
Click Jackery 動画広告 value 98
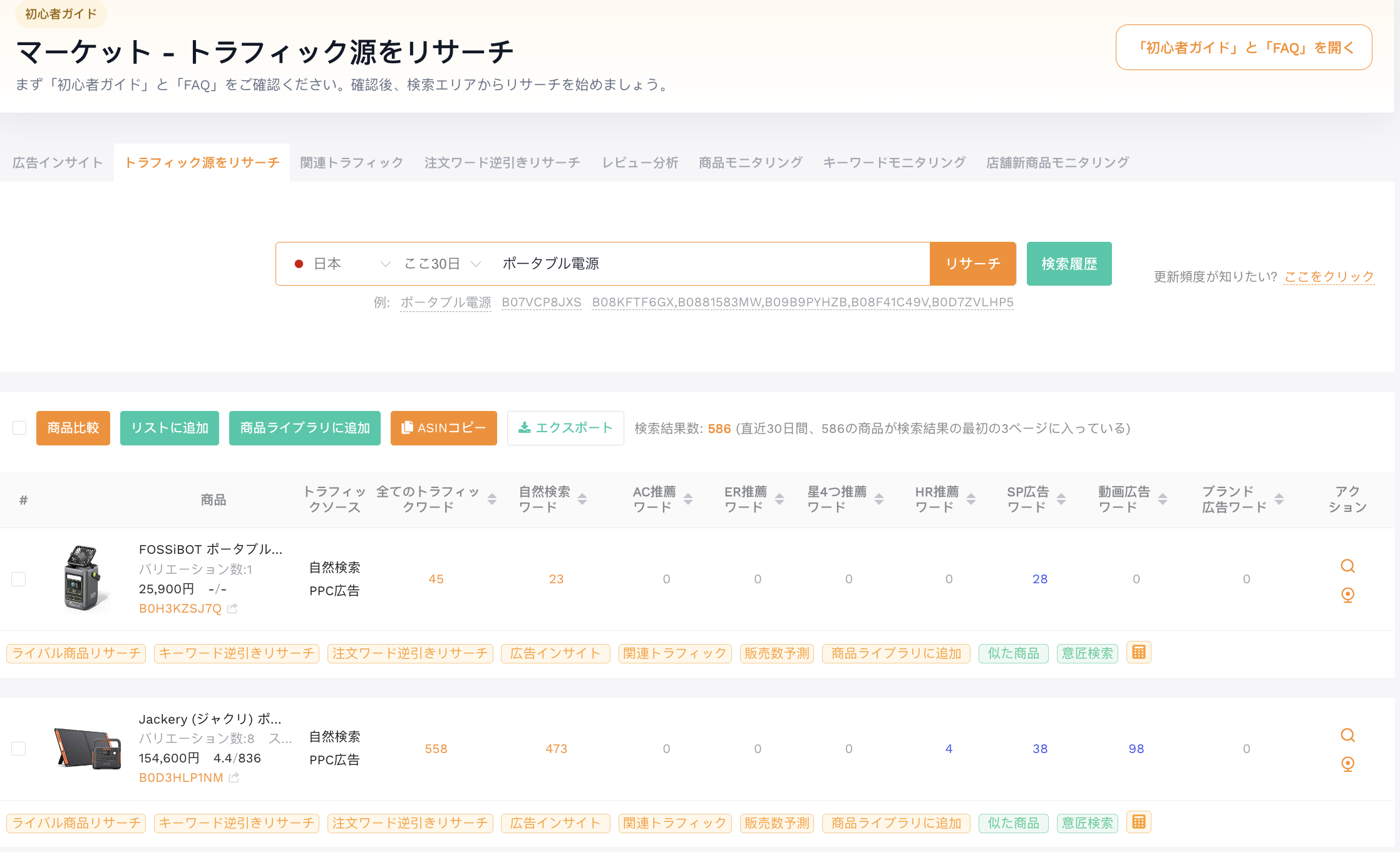[x=1136, y=749]
